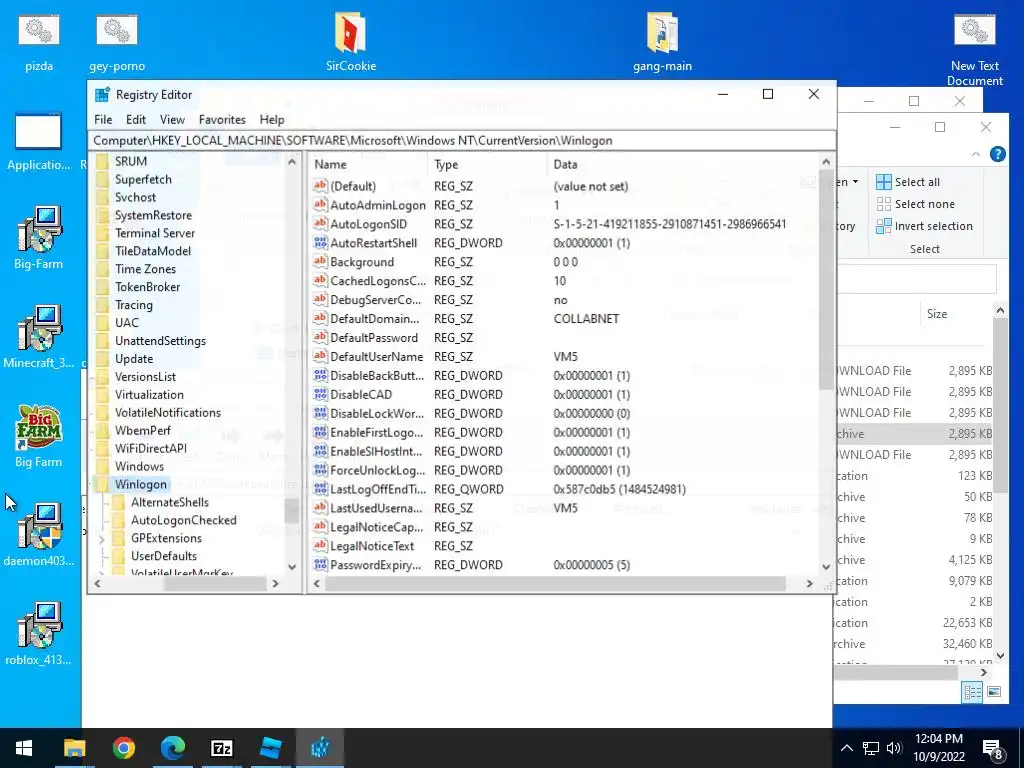
Task: Open the network tray icon
Action: (x=871, y=748)
